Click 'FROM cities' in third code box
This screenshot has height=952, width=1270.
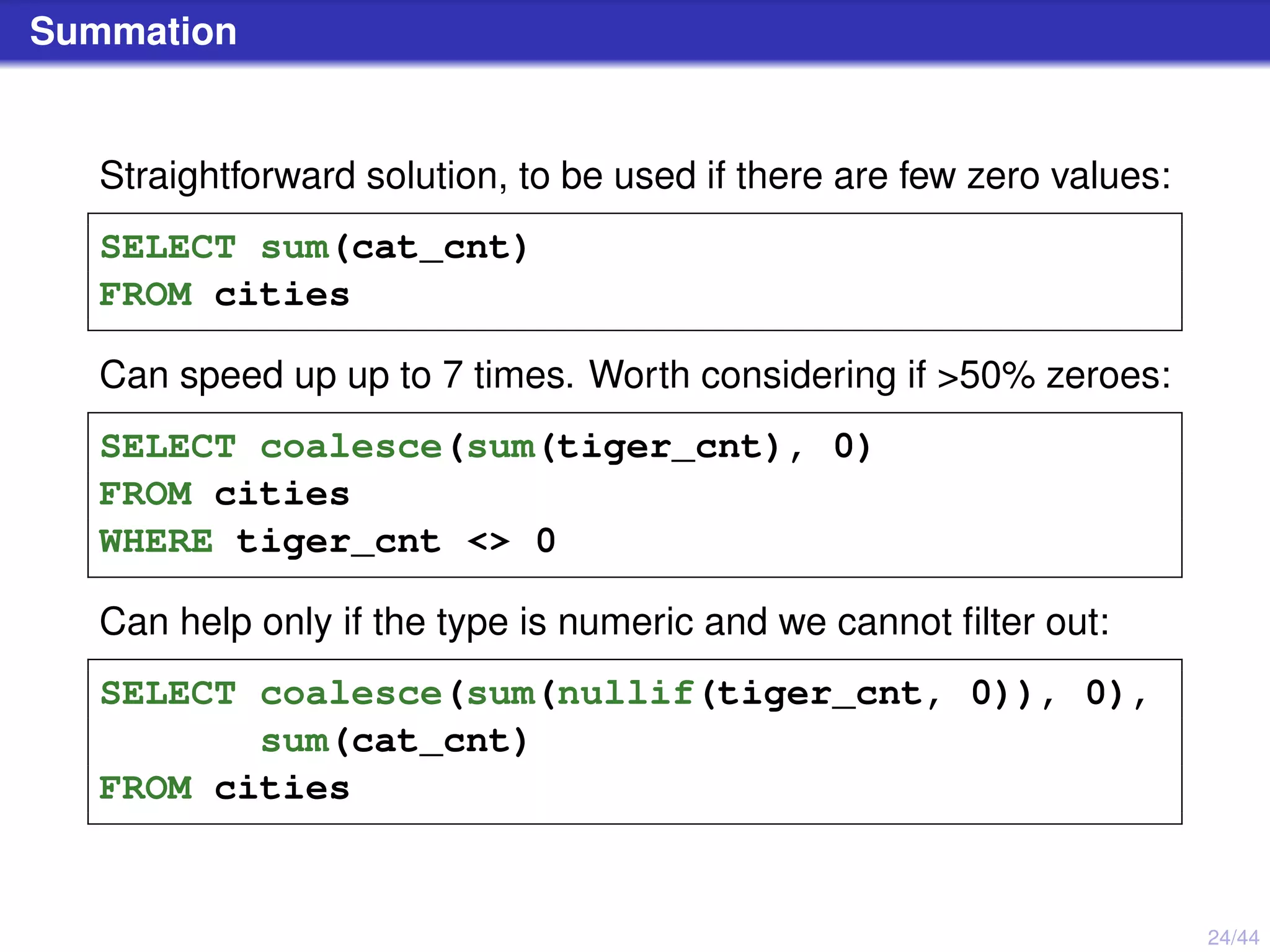pyautogui.click(x=224, y=788)
